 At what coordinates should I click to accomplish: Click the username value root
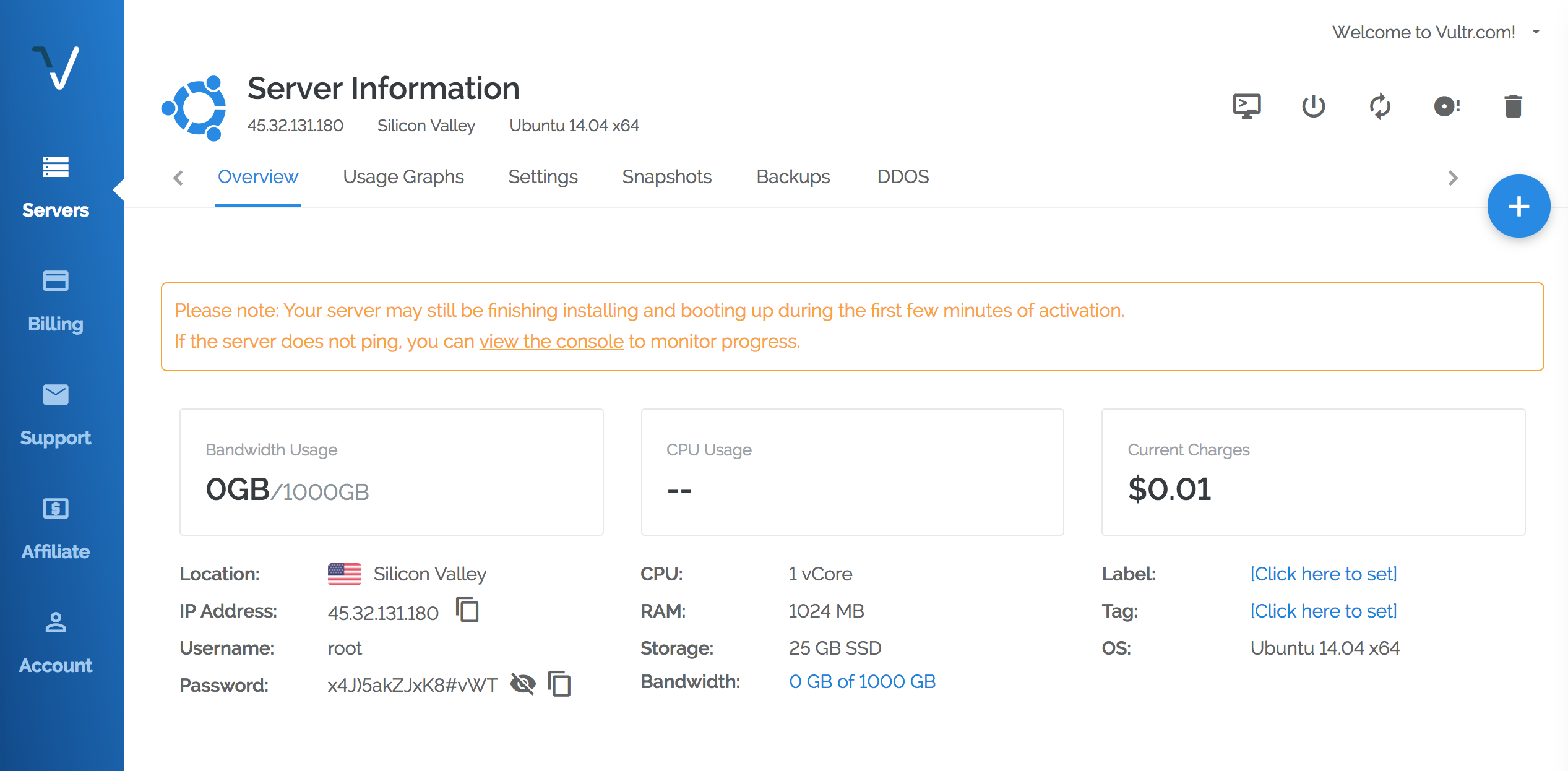pos(345,648)
